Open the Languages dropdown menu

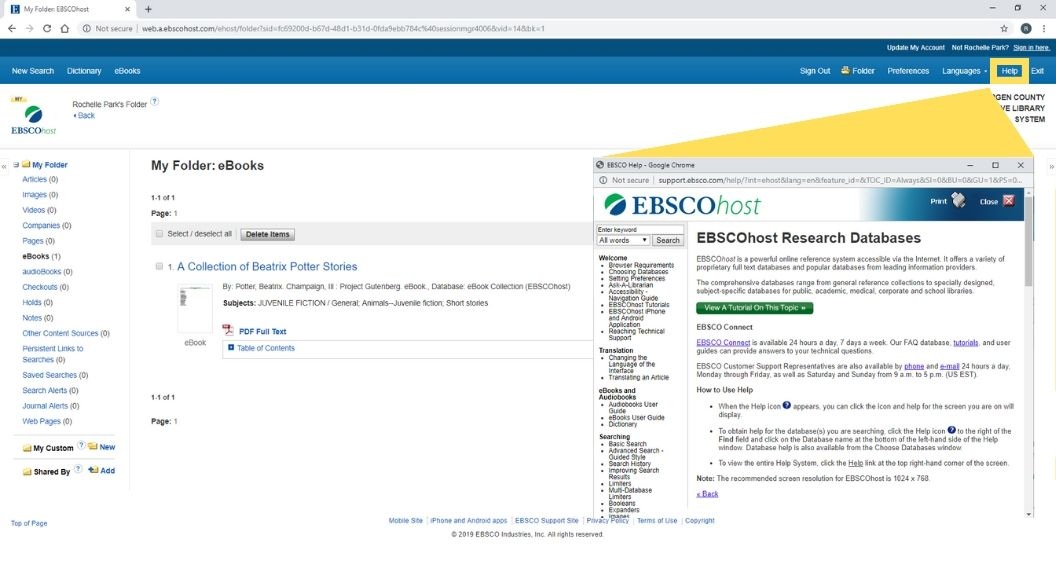pos(965,71)
